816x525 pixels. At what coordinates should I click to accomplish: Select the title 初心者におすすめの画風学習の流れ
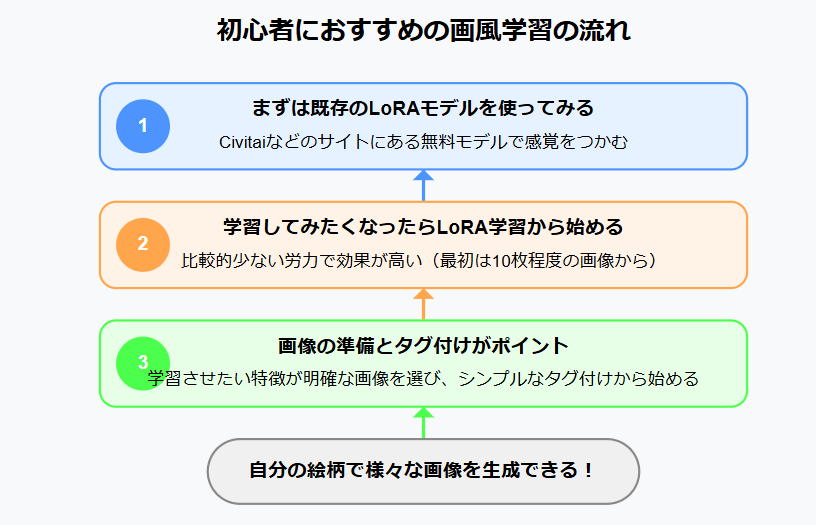(423, 30)
